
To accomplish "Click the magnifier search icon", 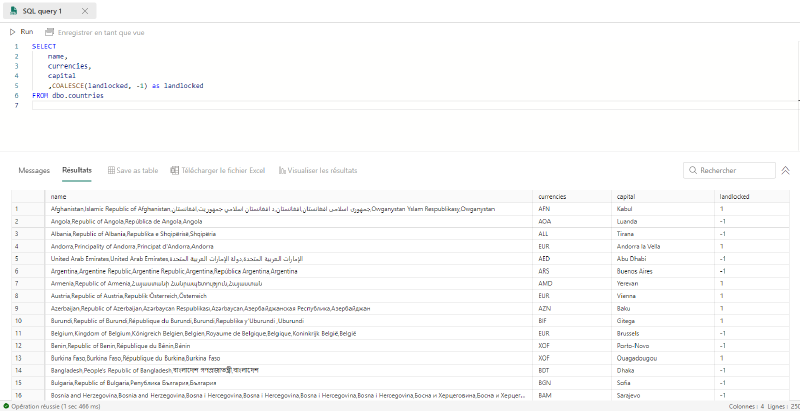I will point(693,170).
